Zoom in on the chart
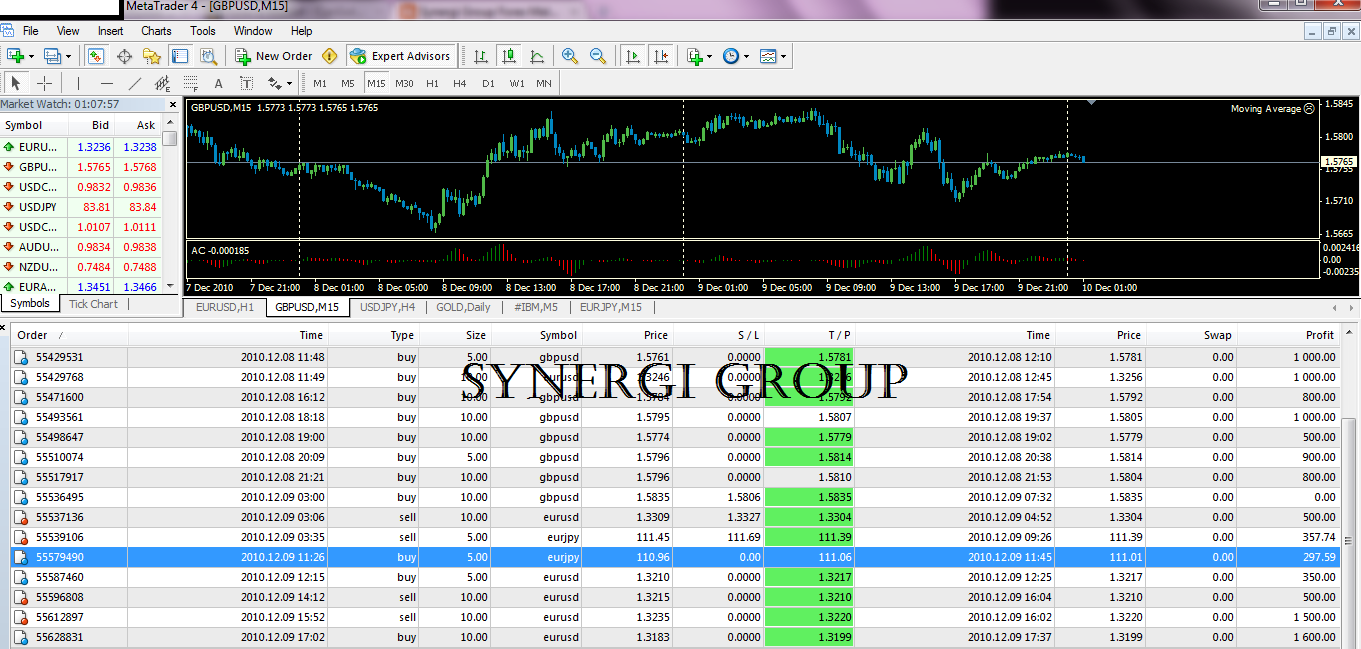 (x=570, y=56)
